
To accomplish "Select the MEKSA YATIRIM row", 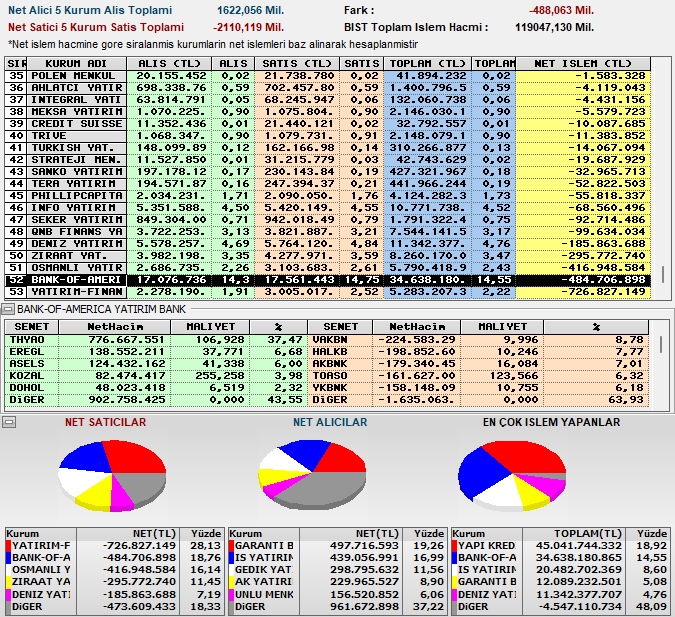I will tap(328, 112).
